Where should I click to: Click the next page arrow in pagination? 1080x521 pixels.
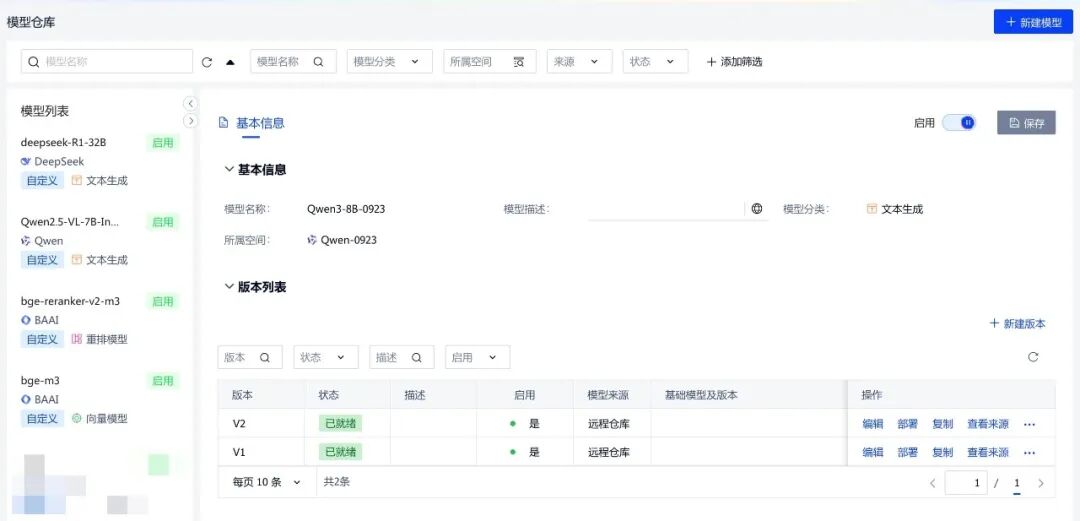tap(1041, 483)
